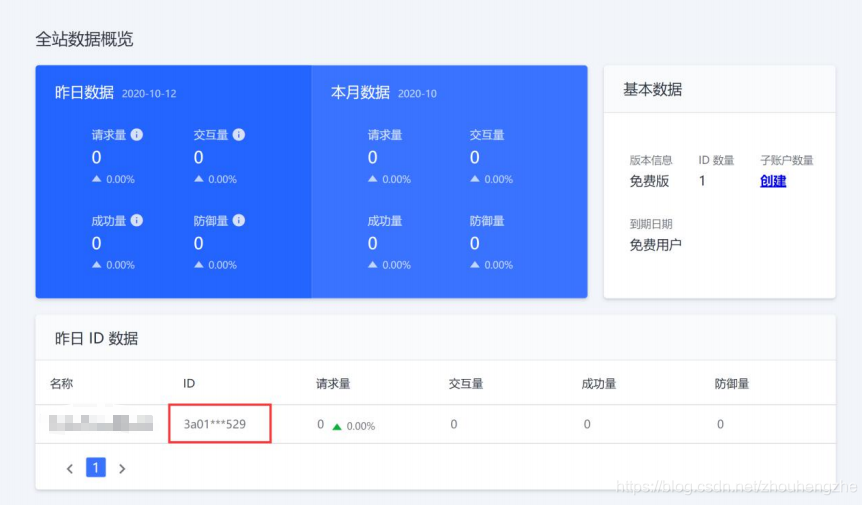Select page 1 in pagination
Screen dimensions: 867x505
[x=96, y=467]
